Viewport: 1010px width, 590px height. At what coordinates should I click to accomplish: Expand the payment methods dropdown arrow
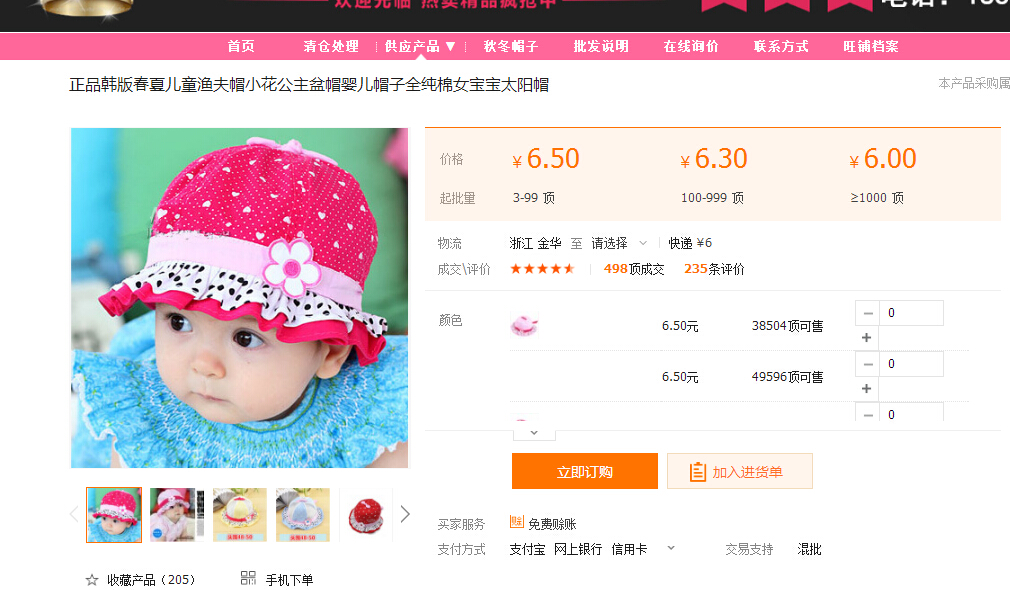pos(670,548)
